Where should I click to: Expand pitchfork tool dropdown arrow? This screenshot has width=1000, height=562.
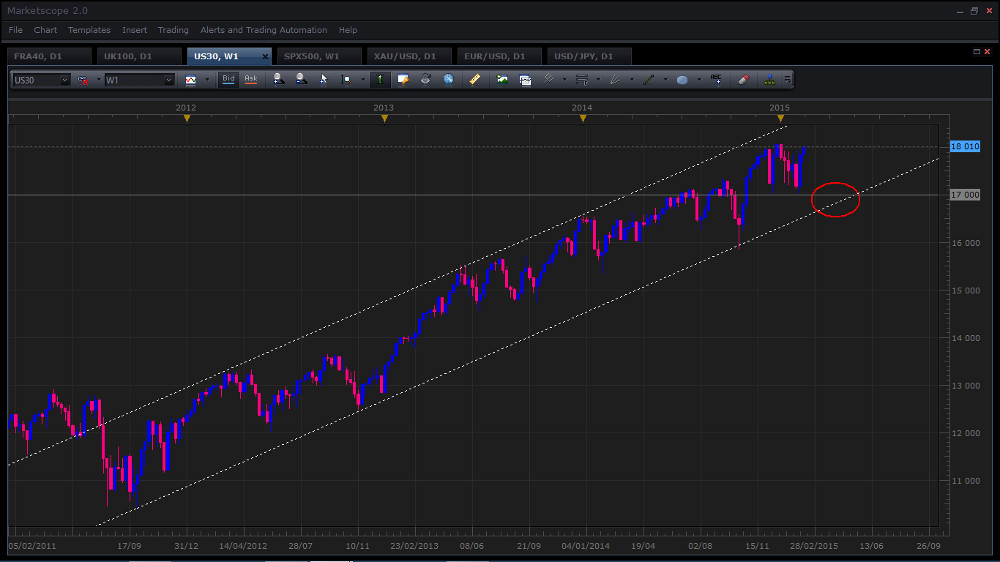[x=632, y=80]
